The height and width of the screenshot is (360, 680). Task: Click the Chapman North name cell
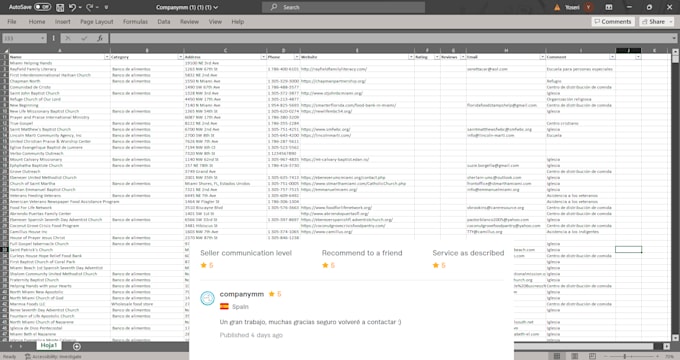[59, 81]
